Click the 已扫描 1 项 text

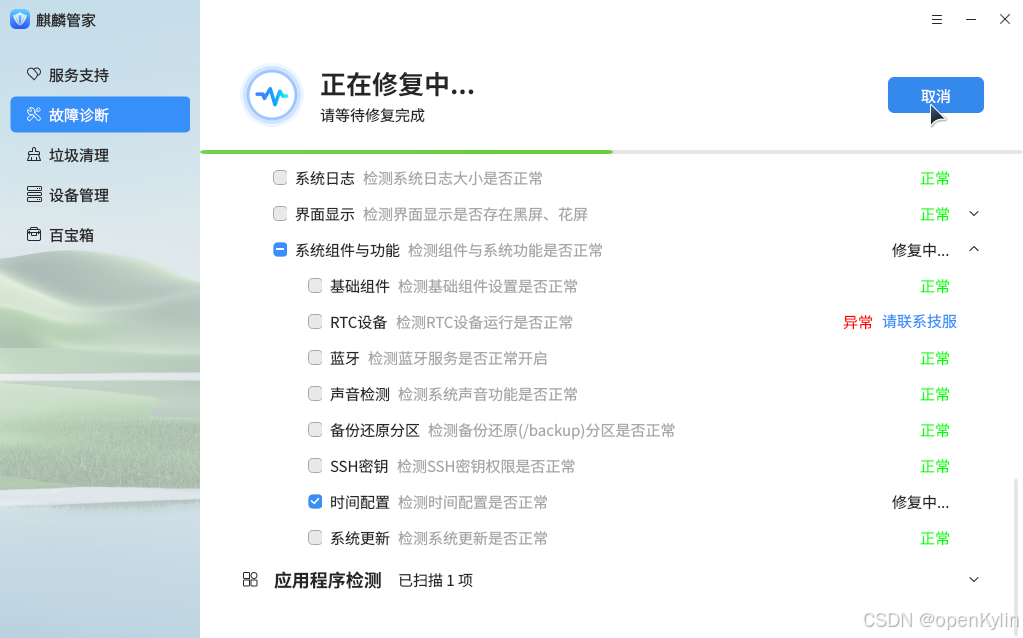coord(436,580)
